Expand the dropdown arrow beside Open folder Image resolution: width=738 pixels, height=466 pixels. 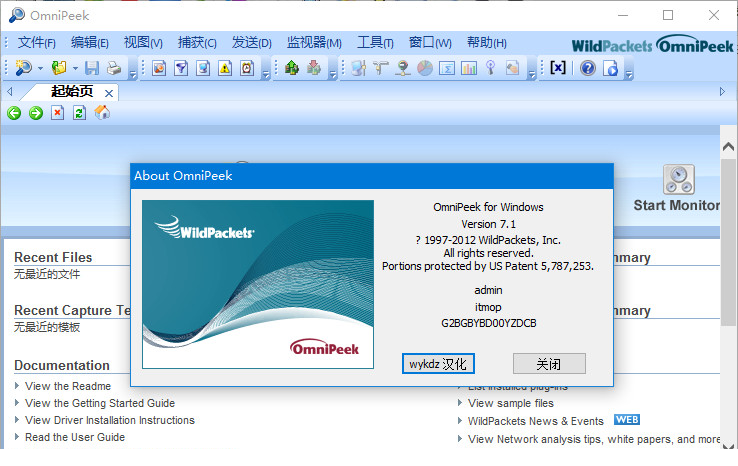75,68
